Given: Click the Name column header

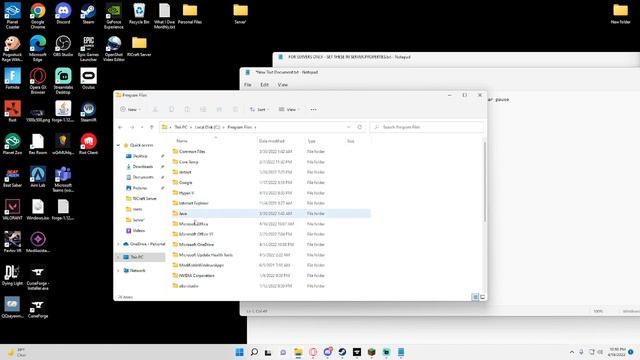Looking at the screenshot, I should pos(214,141).
